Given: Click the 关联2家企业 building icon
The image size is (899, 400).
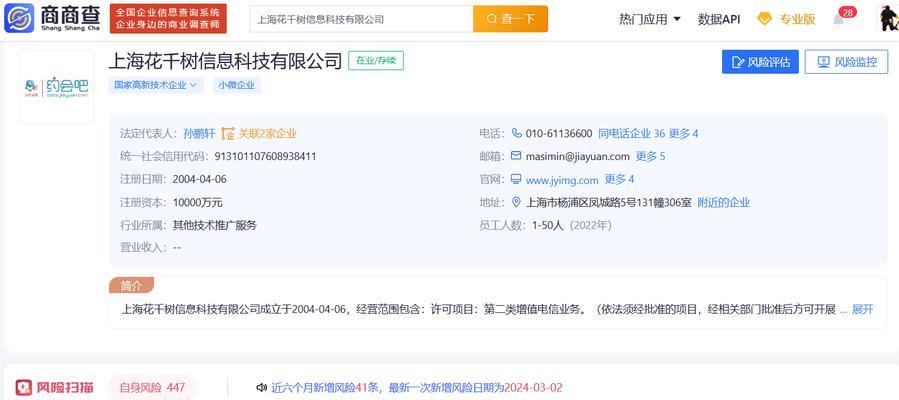Looking at the screenshot, I should pos(228,134).
